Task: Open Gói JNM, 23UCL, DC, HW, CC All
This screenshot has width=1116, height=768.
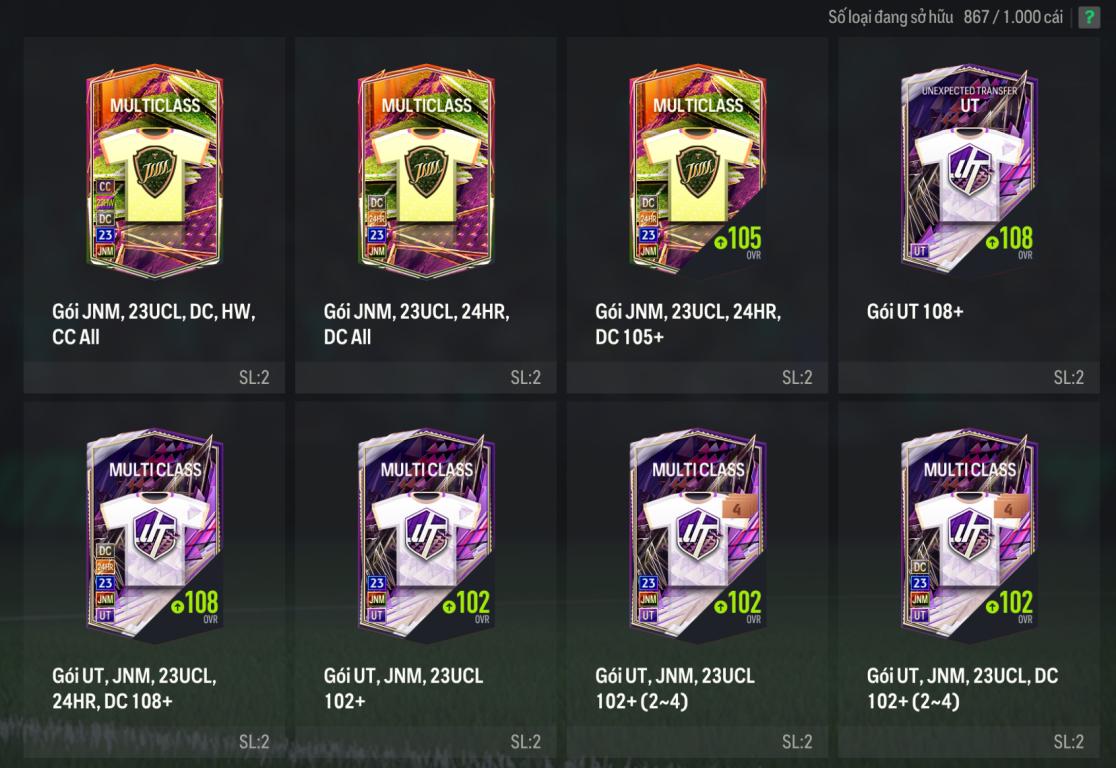Action: coord(154,215)
